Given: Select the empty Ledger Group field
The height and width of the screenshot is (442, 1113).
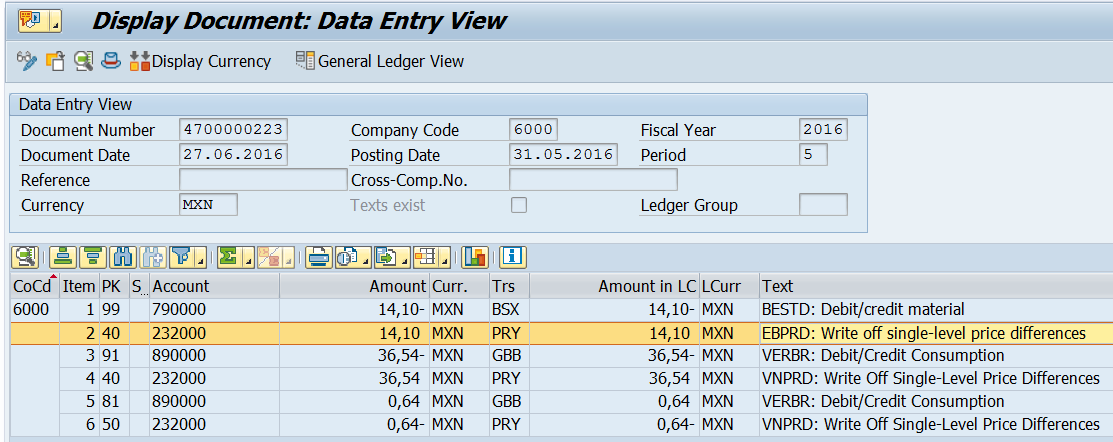Looking at the screenshot, I should coord(823,205).
